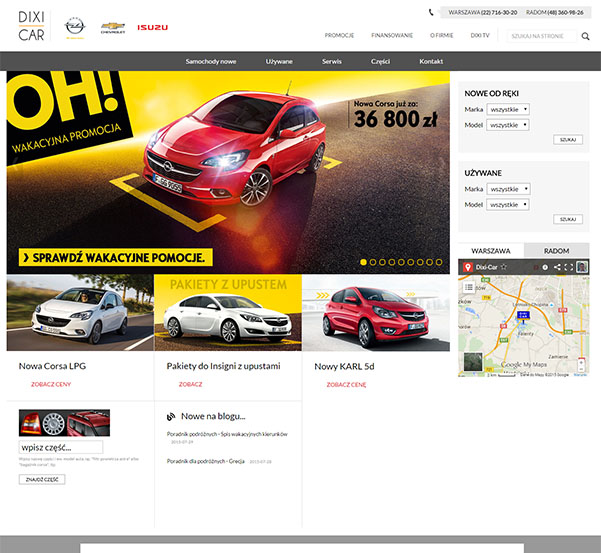Go to Promocje page
Image resolution: width=601 pixels, height=553 pixels.
[x=339, y=35]
